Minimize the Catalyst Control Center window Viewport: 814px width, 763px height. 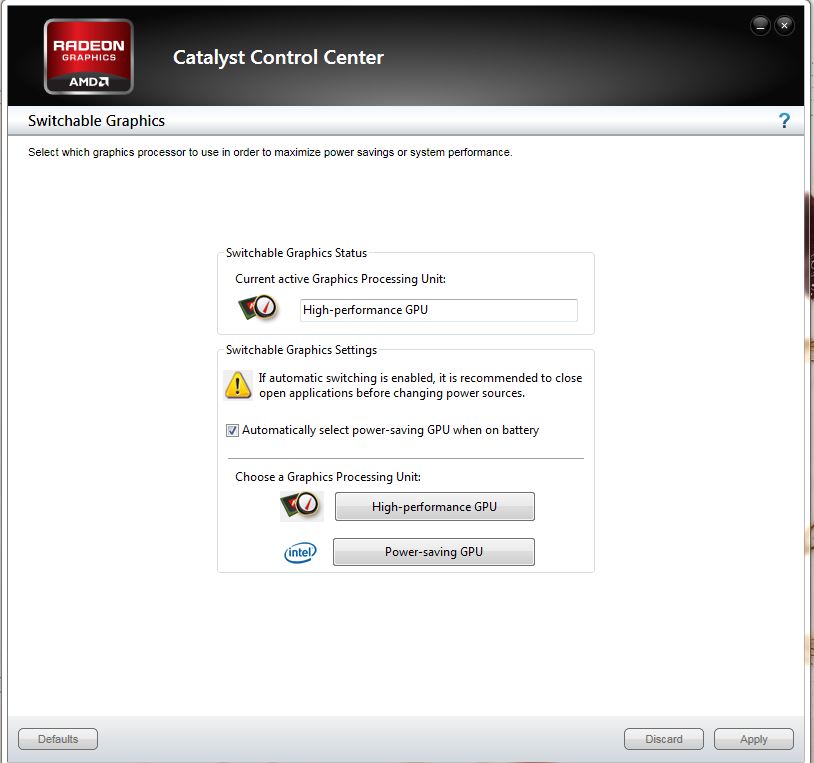(x=761, y=25)
